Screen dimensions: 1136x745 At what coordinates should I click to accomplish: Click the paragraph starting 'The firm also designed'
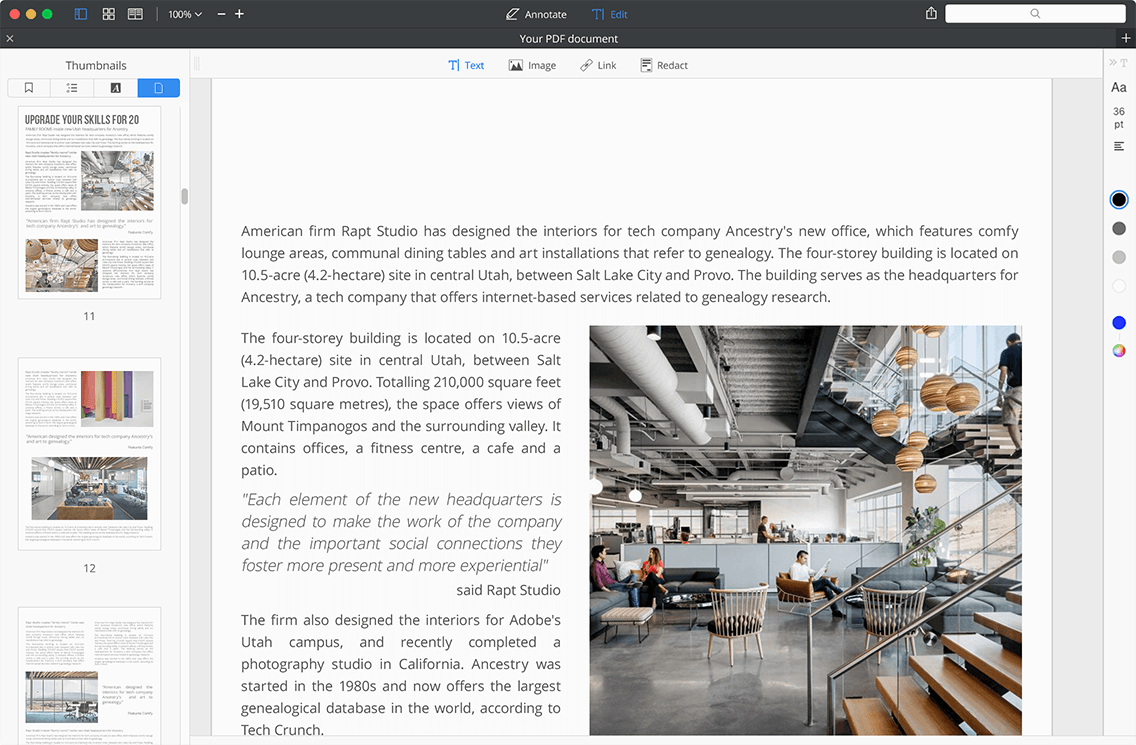pos(401,675)
